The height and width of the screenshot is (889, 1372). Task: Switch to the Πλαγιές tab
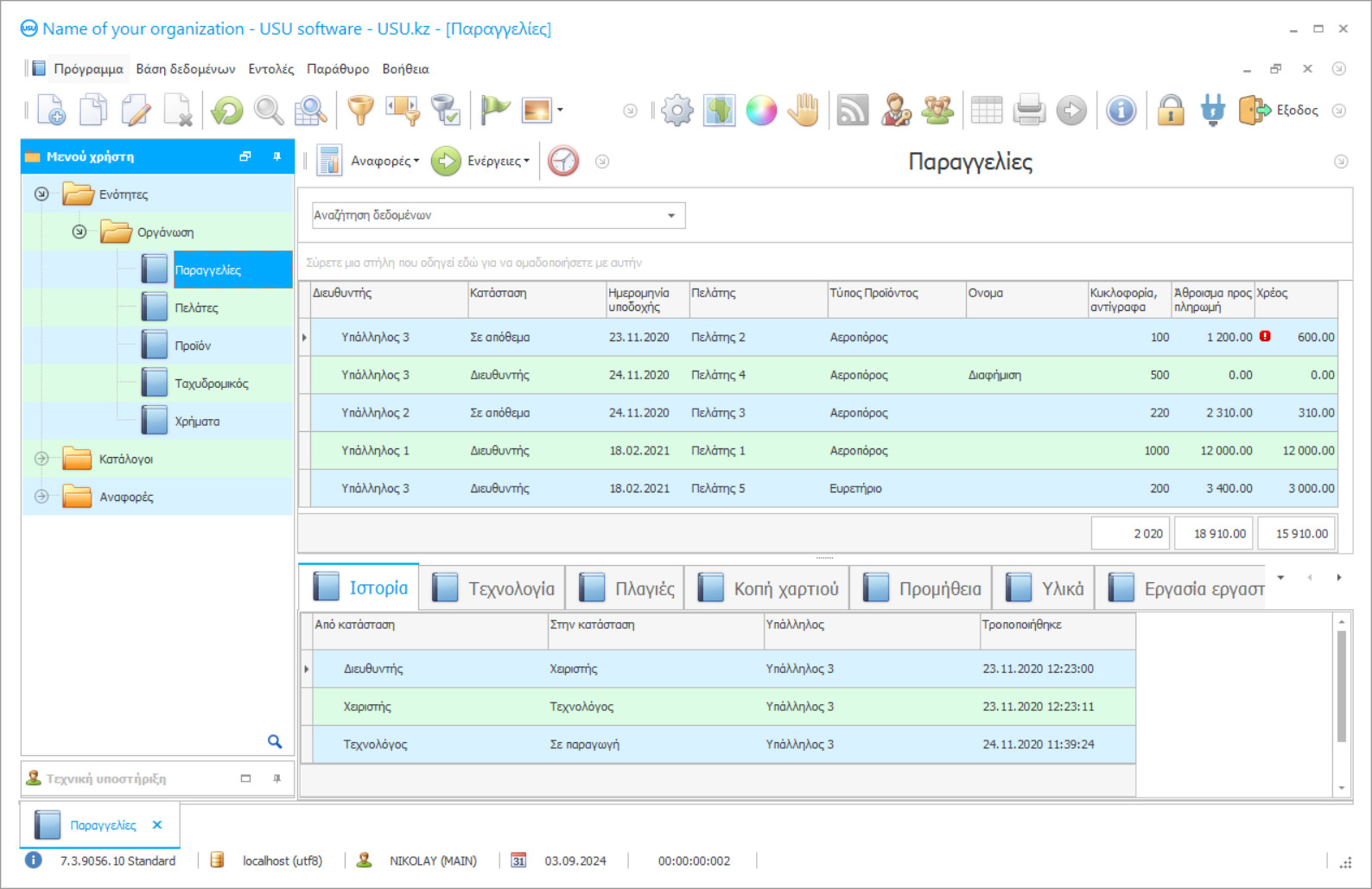click(x=626, y=588)
